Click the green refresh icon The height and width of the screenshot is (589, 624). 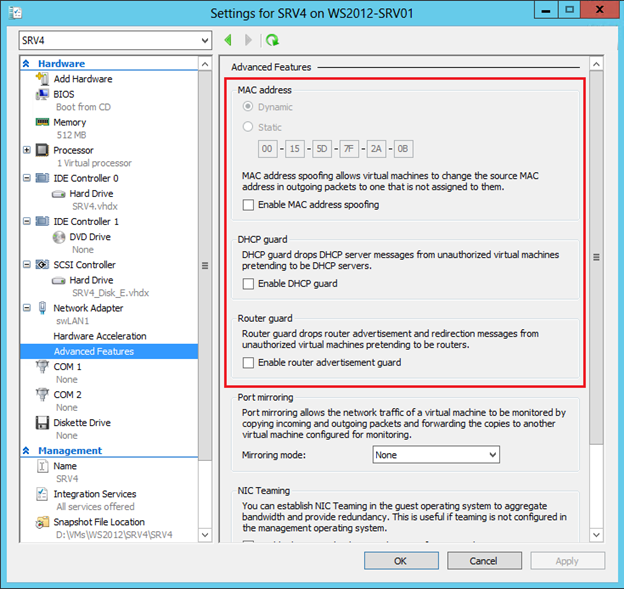[273, 40]
